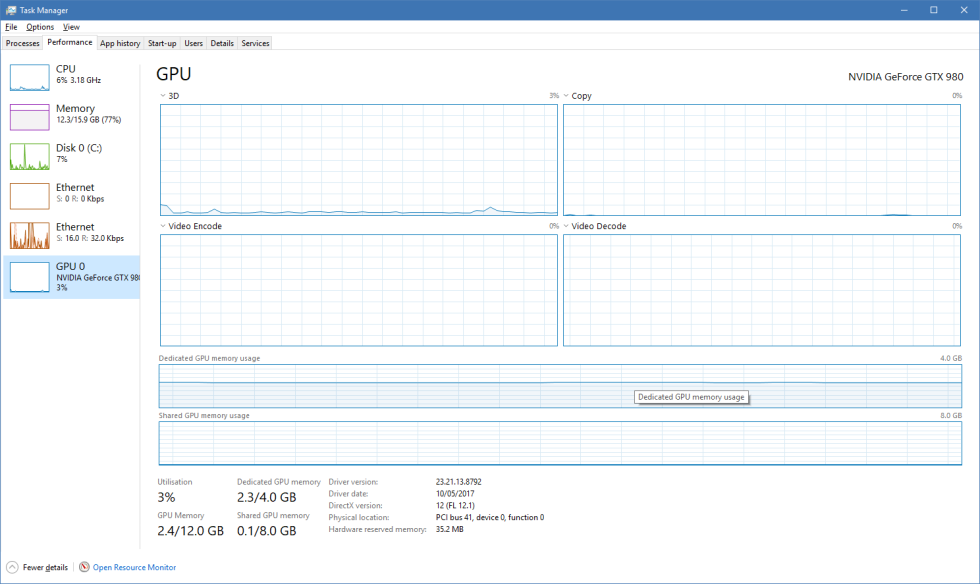
Task: Switch to the Processes tab
Action: coord(22,43)
